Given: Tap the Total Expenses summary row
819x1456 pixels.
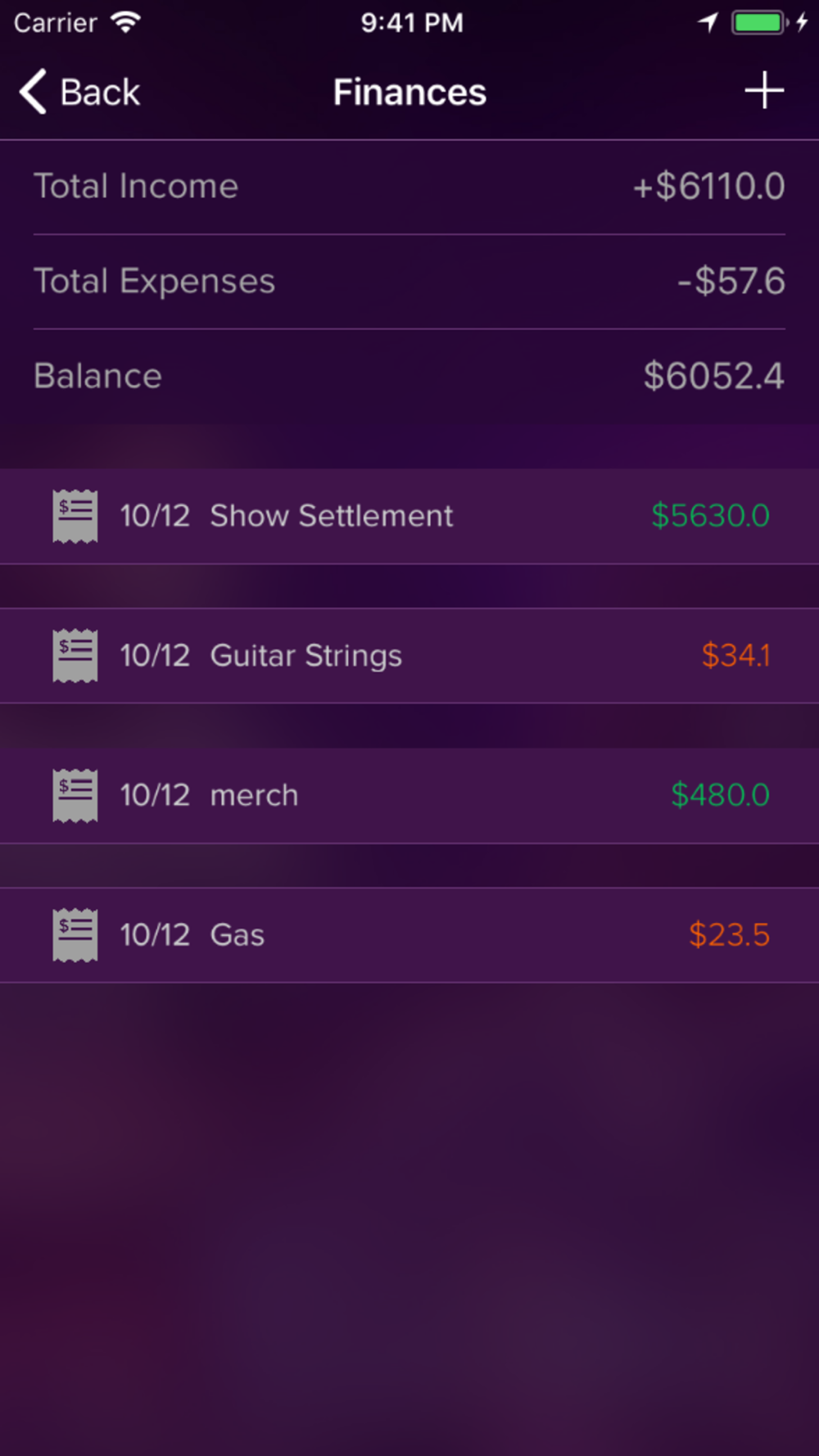Looking at the screenshot, I should pos(409,282).
